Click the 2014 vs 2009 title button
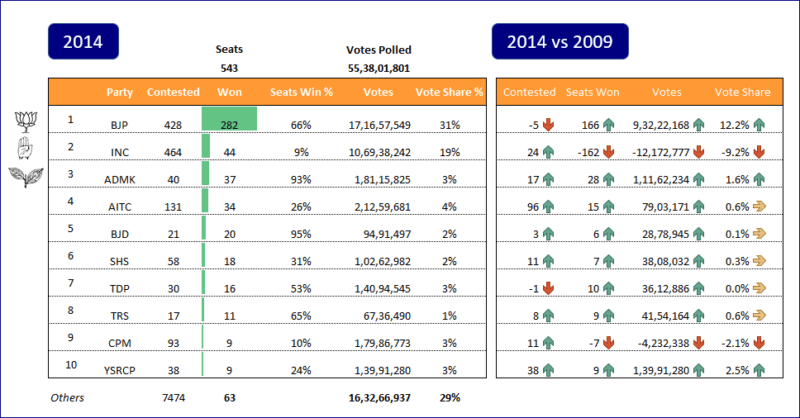The width and height of the screenshot is (800, 418). (x=560, y=41)
